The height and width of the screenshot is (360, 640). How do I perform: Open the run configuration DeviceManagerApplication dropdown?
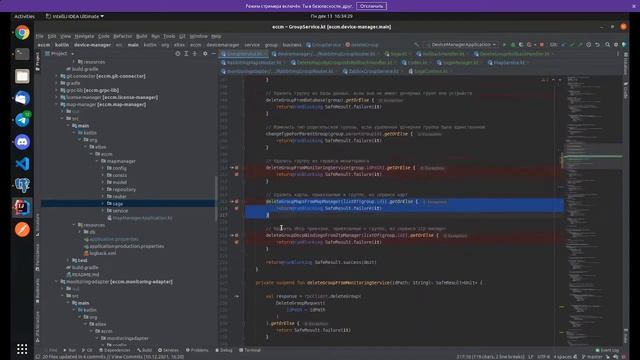coord(461,44)
